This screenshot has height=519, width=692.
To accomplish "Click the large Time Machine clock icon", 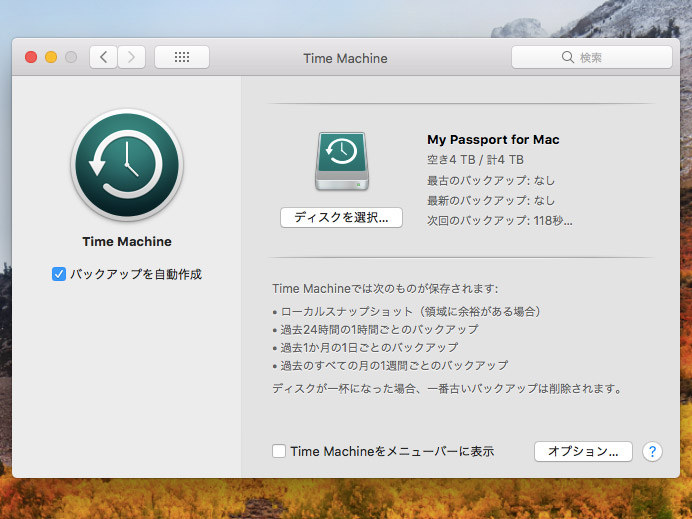I will pyautogui.click(x=127, y=165).
